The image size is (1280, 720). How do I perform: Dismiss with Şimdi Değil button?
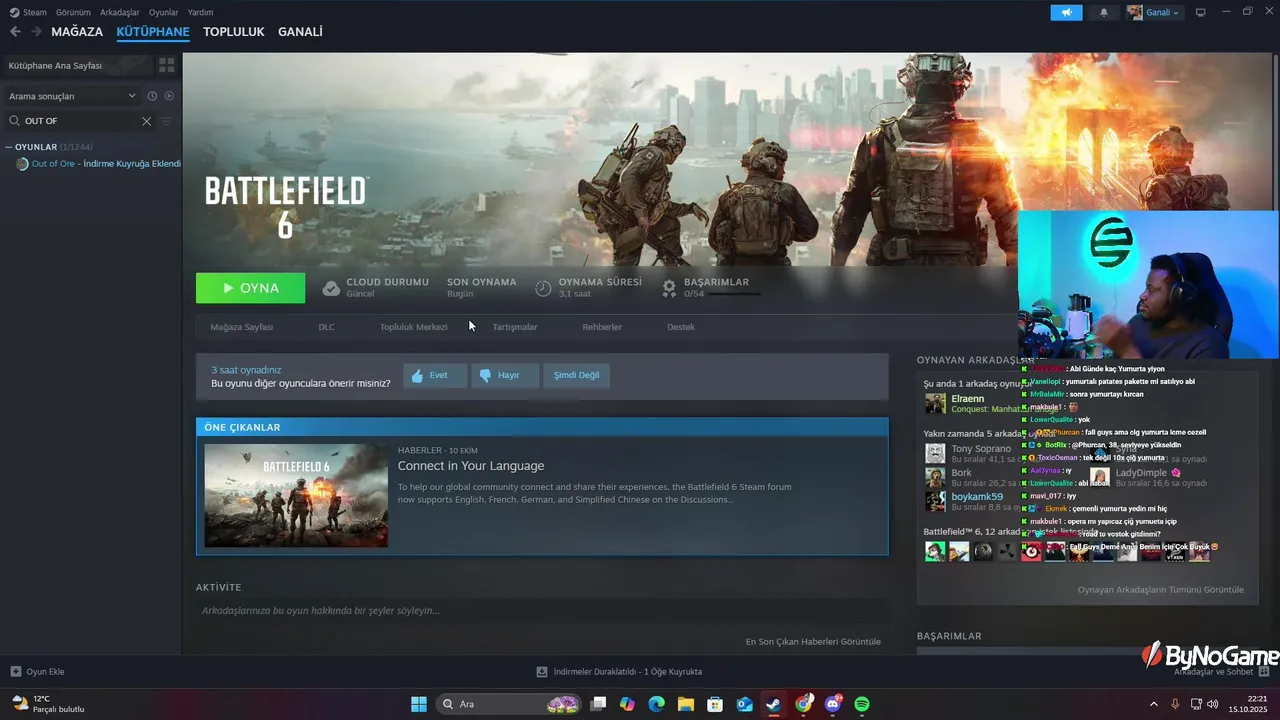tap(577, 375)
